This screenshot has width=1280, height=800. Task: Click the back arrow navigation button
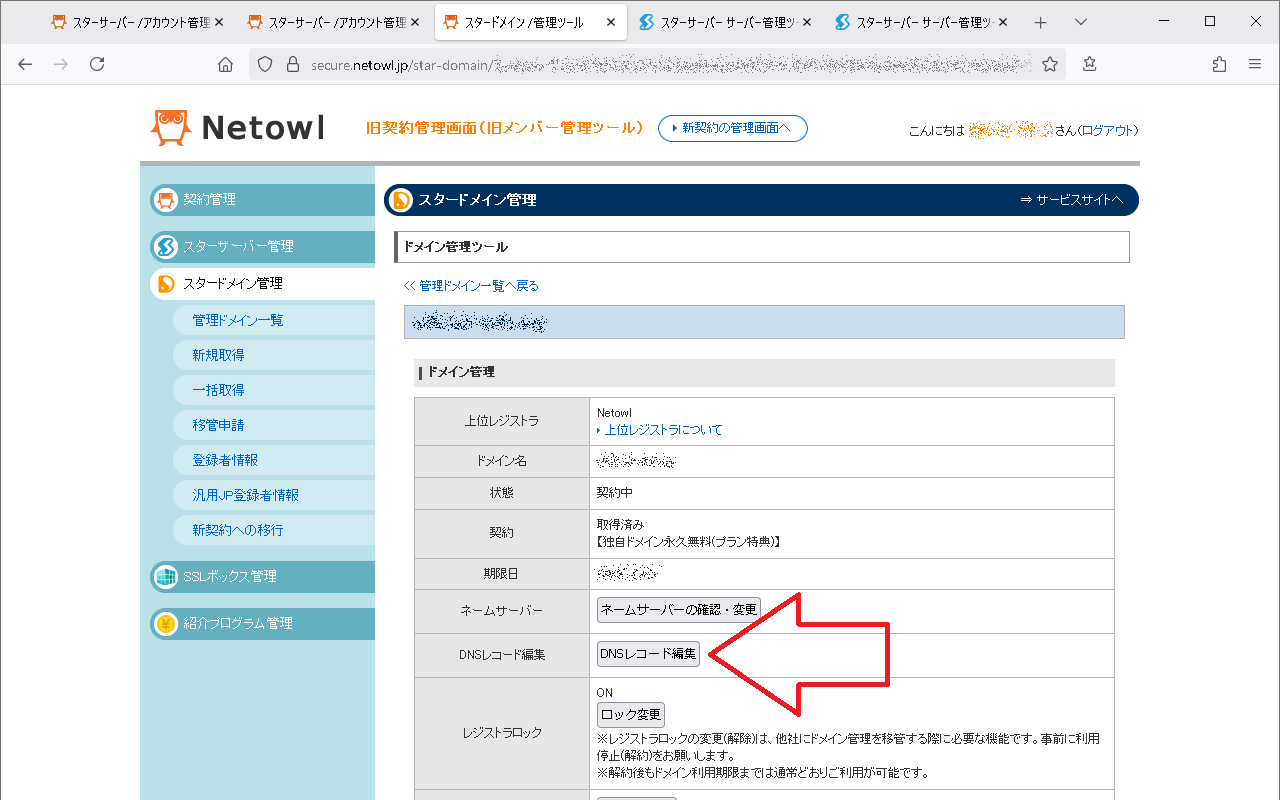click(25, 64)
